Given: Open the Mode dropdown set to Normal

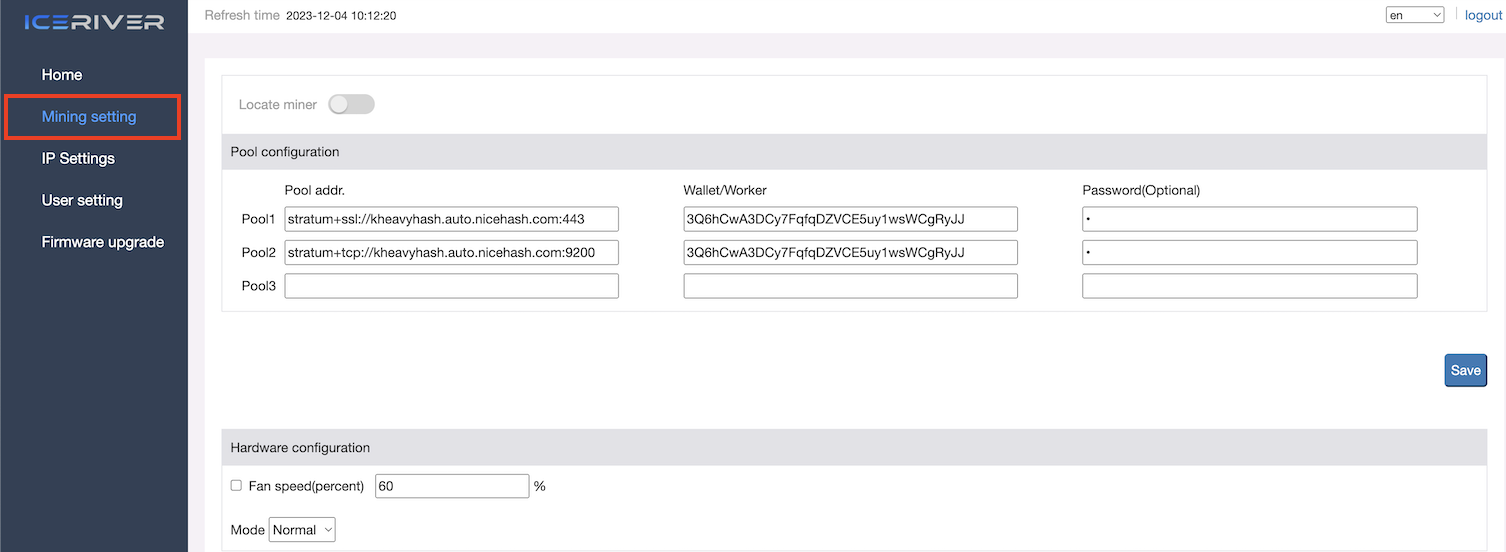Looking at the screenshot, I should [x=302, y=530].
